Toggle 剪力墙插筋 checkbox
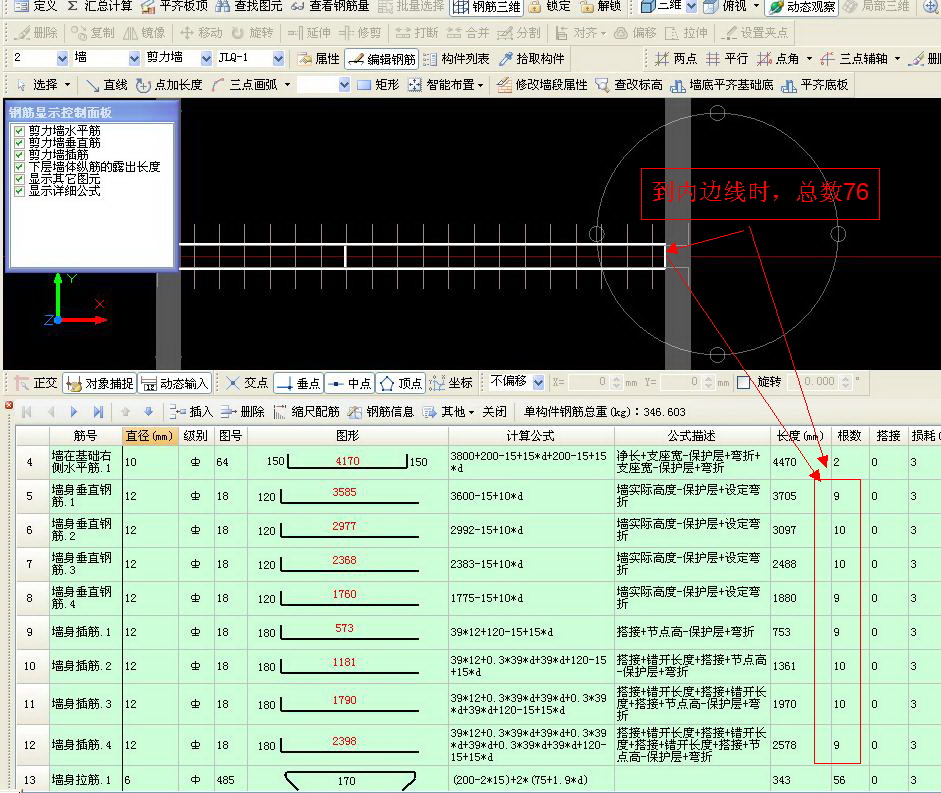Screen dimensions: 941x793 click(19, 155)
